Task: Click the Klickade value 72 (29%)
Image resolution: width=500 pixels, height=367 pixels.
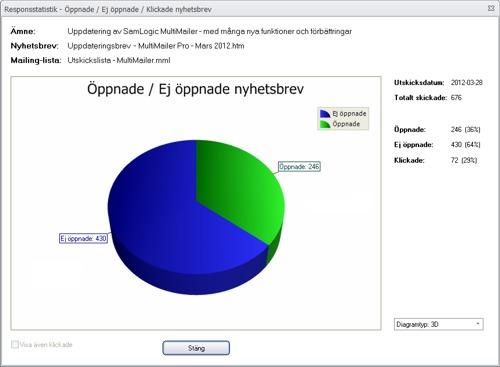Action: [x=464, y=160]
